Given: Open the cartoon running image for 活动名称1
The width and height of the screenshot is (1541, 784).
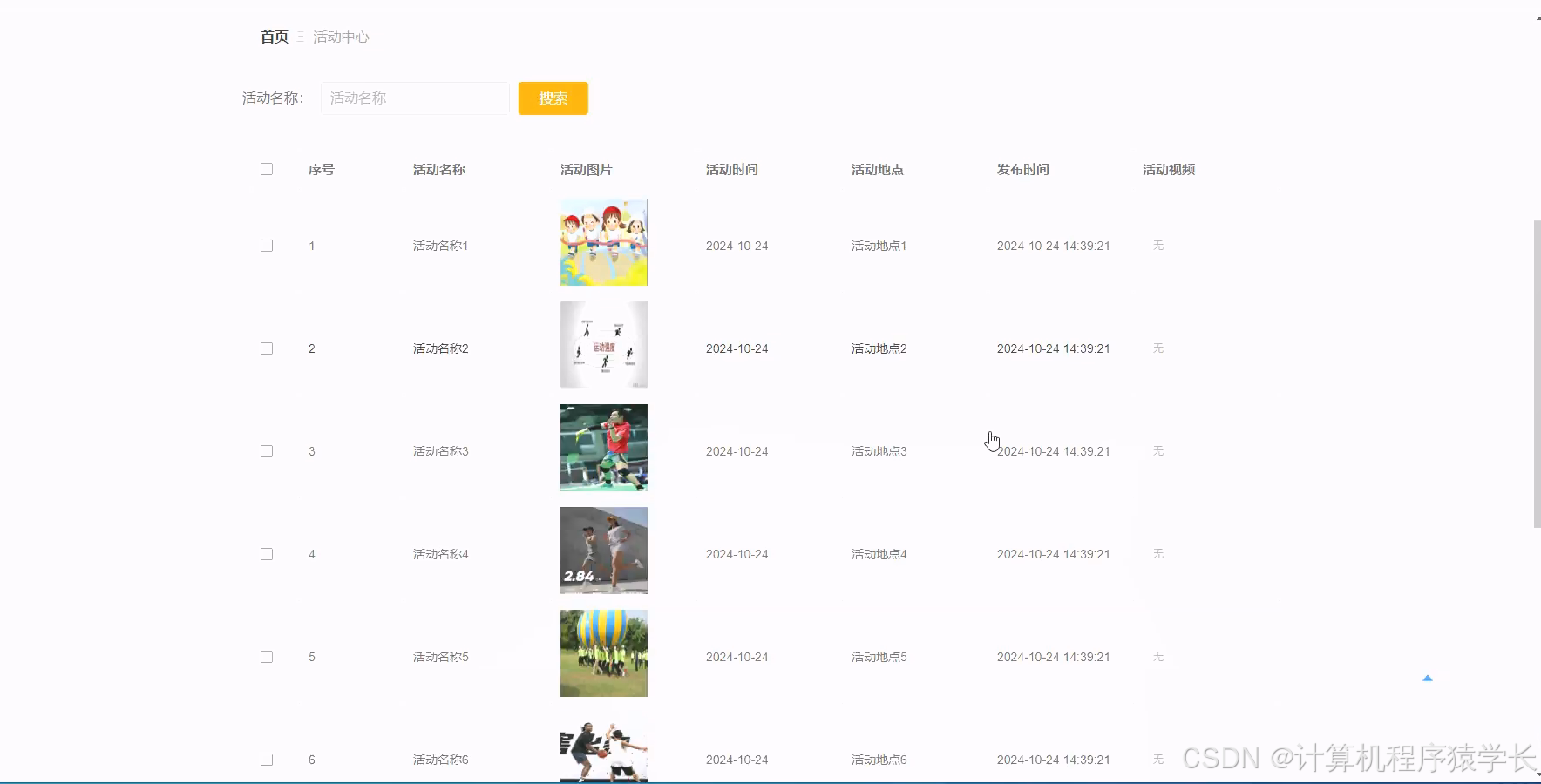Looking at the screenshot, I should 603,241.
